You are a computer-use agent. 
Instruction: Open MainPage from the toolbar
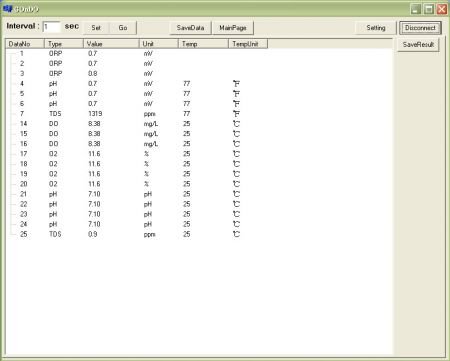click(x=233, y=28)
